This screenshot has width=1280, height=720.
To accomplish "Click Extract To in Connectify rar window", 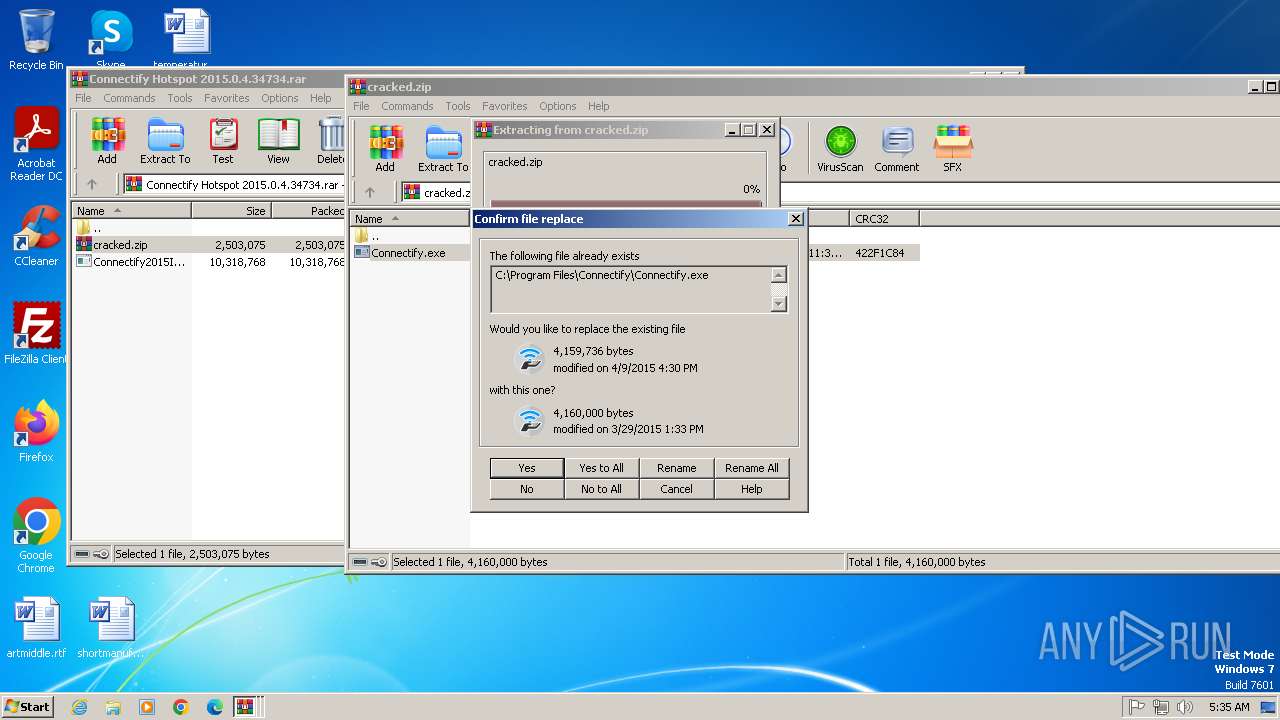I will click(165, 141).
